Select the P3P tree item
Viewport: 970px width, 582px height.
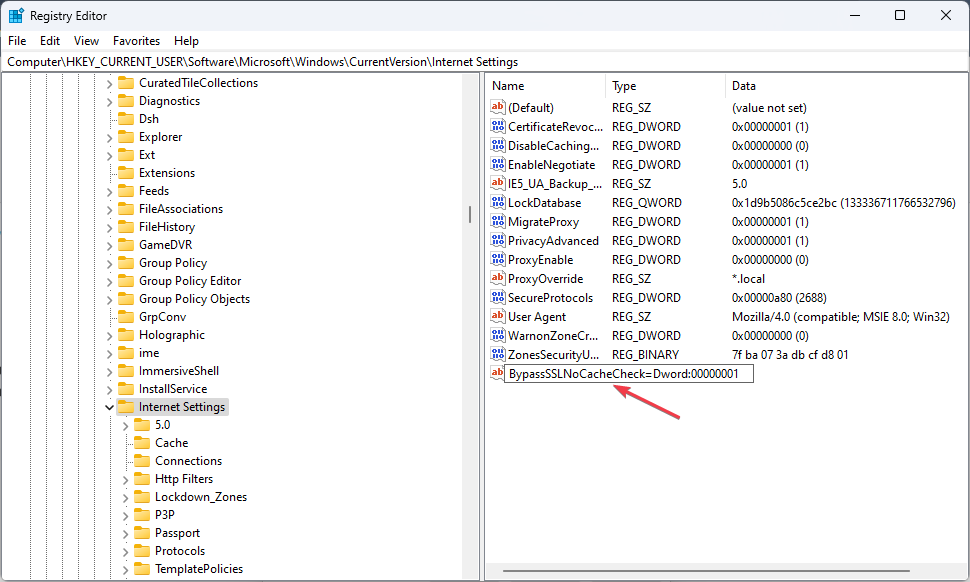click(165, 515)
